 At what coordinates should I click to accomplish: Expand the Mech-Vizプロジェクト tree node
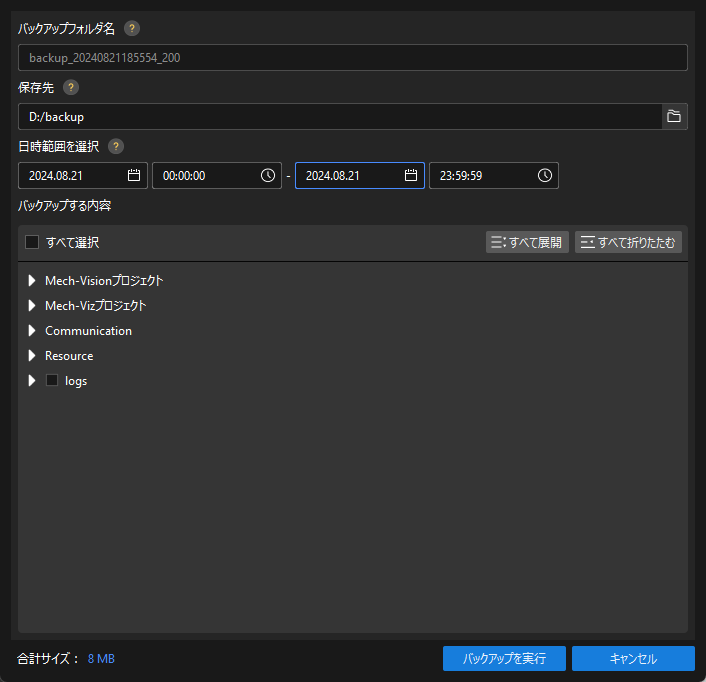(x=32, y=306)
